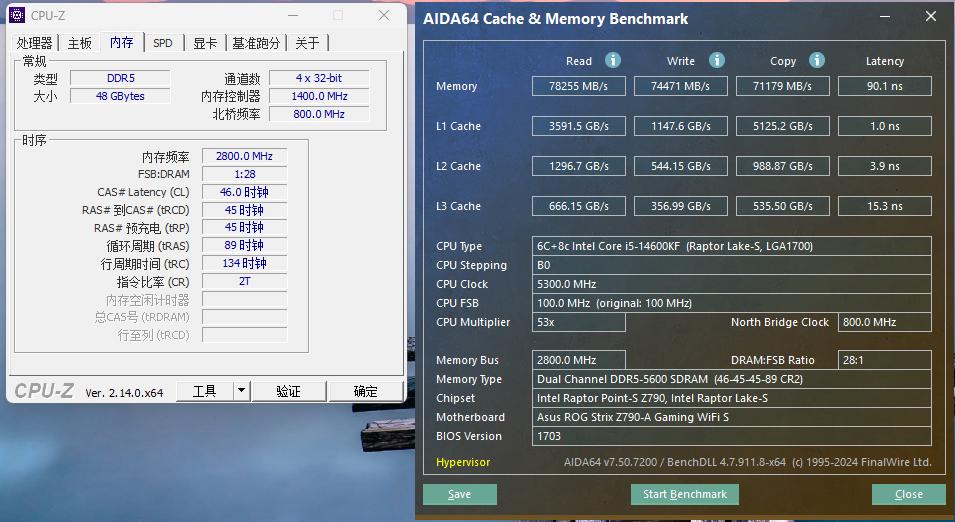Click the 确定 button

click(365, 391)
